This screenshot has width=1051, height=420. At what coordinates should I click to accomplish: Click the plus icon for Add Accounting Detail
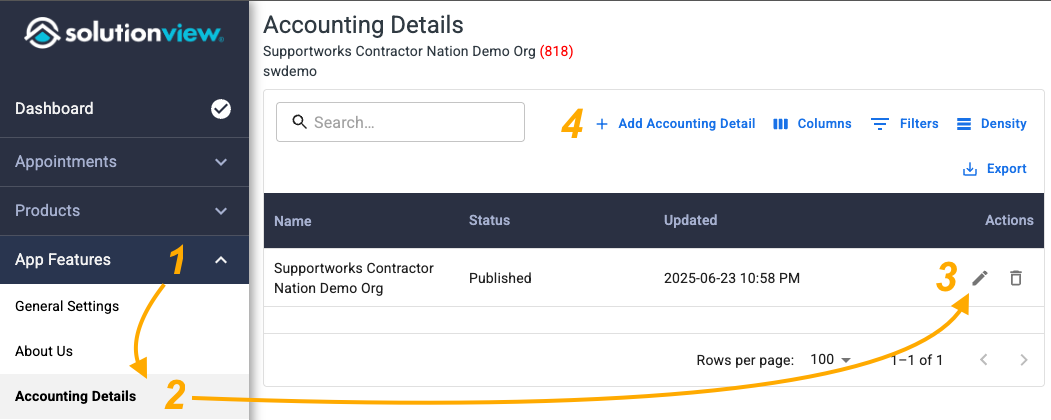(601, 124)
